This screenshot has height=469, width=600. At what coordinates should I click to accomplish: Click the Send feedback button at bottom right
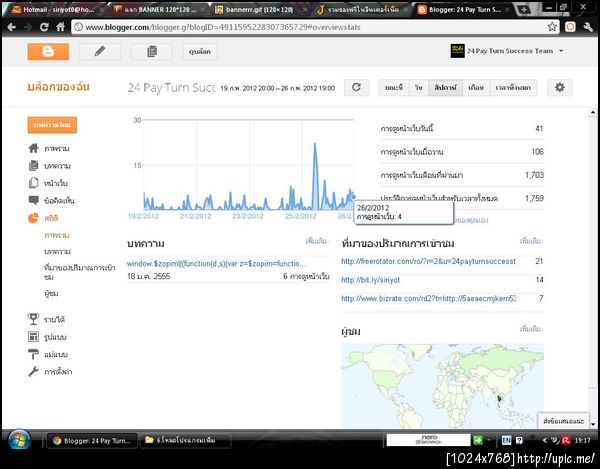(564, 421)
